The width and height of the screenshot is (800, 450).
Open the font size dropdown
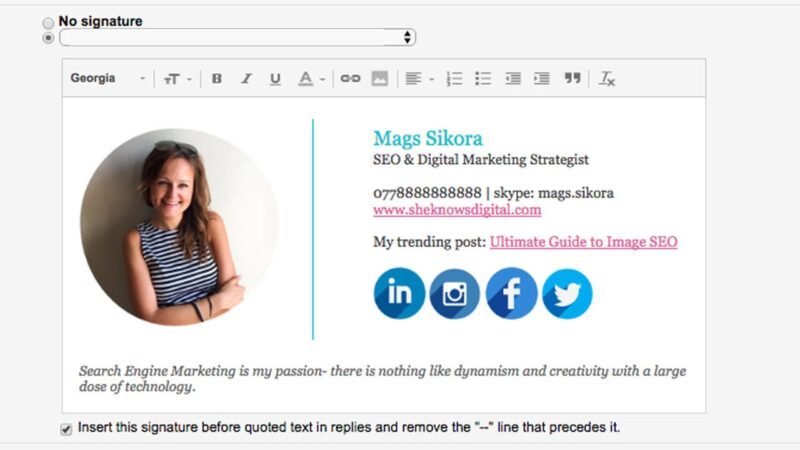[177, 79]
